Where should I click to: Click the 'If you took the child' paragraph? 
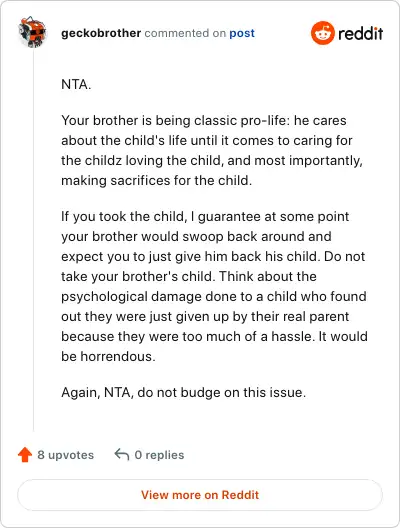point(214,286)
